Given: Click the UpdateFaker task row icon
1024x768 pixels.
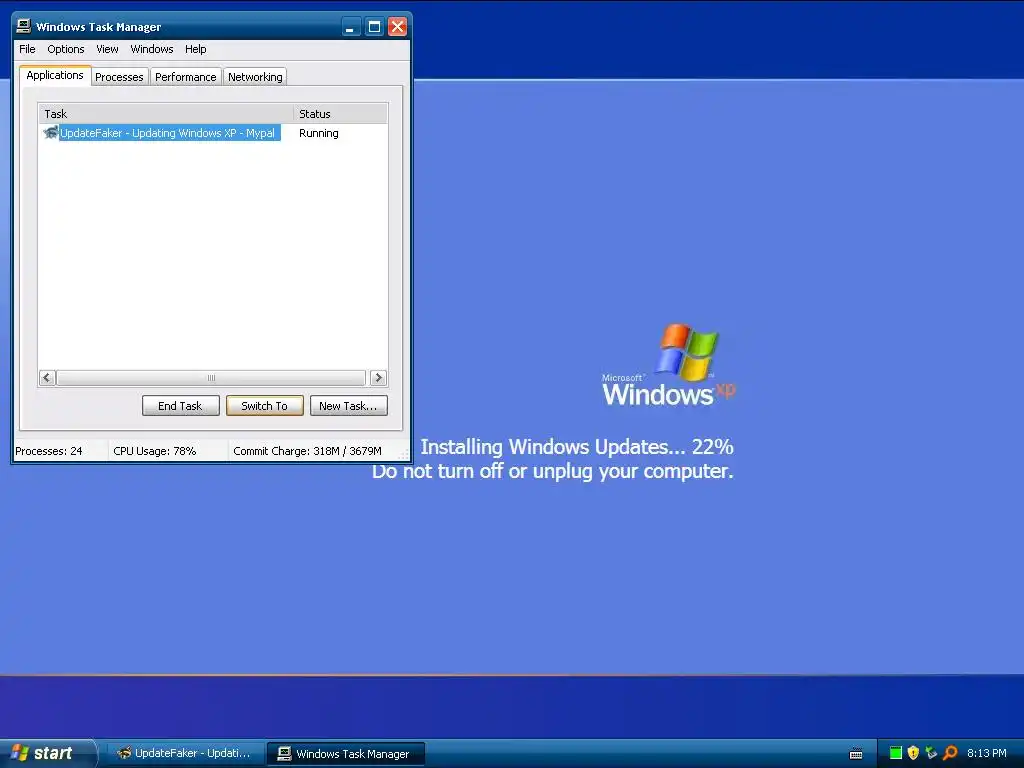Looking at the screenshot, I should tap(50, 133).
